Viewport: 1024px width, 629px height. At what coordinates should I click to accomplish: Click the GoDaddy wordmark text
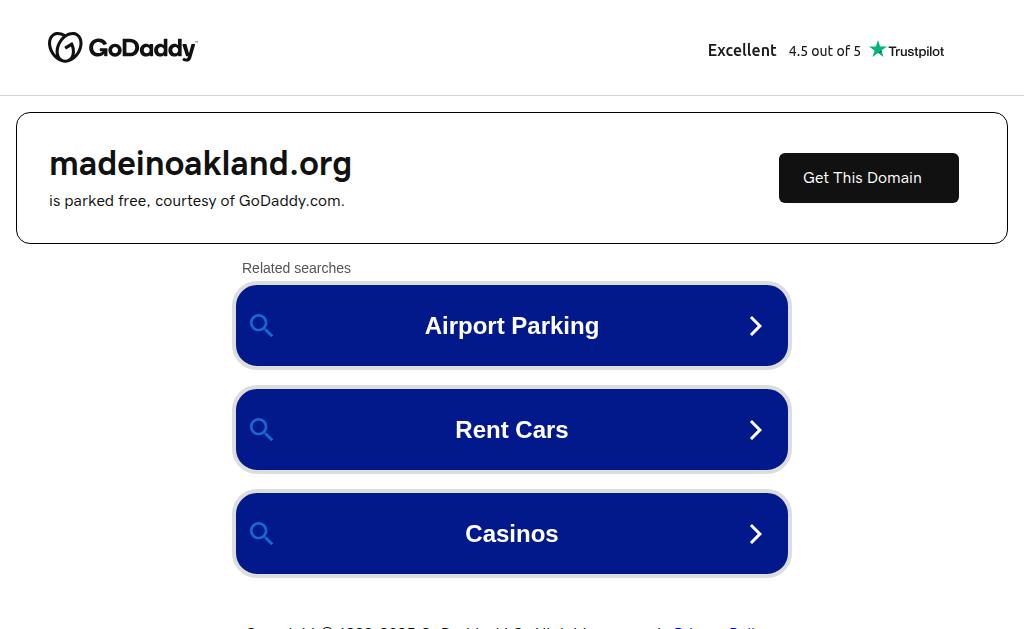[x=142, y=49]
